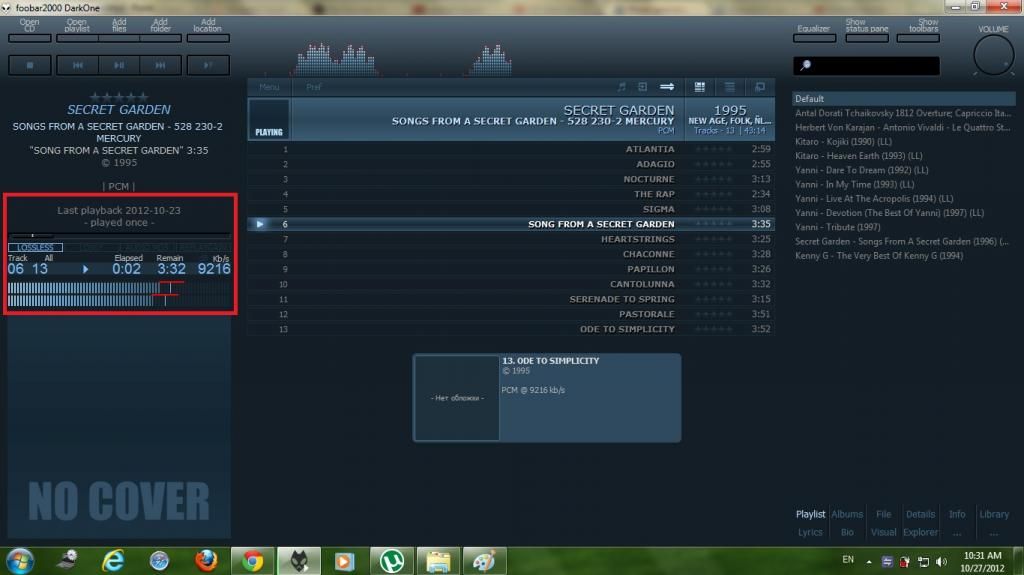Open Yanni - Dare To Dream playlist
The width and height of the screenshot is (1024, 575).
point(861,170)
